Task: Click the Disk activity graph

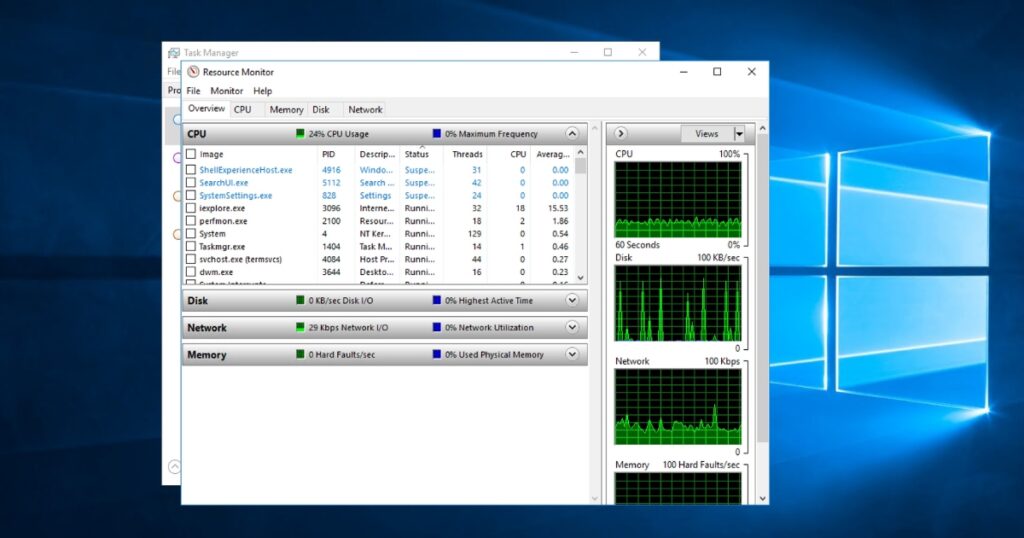Action: pyautogui.click(x=678, y=303)
